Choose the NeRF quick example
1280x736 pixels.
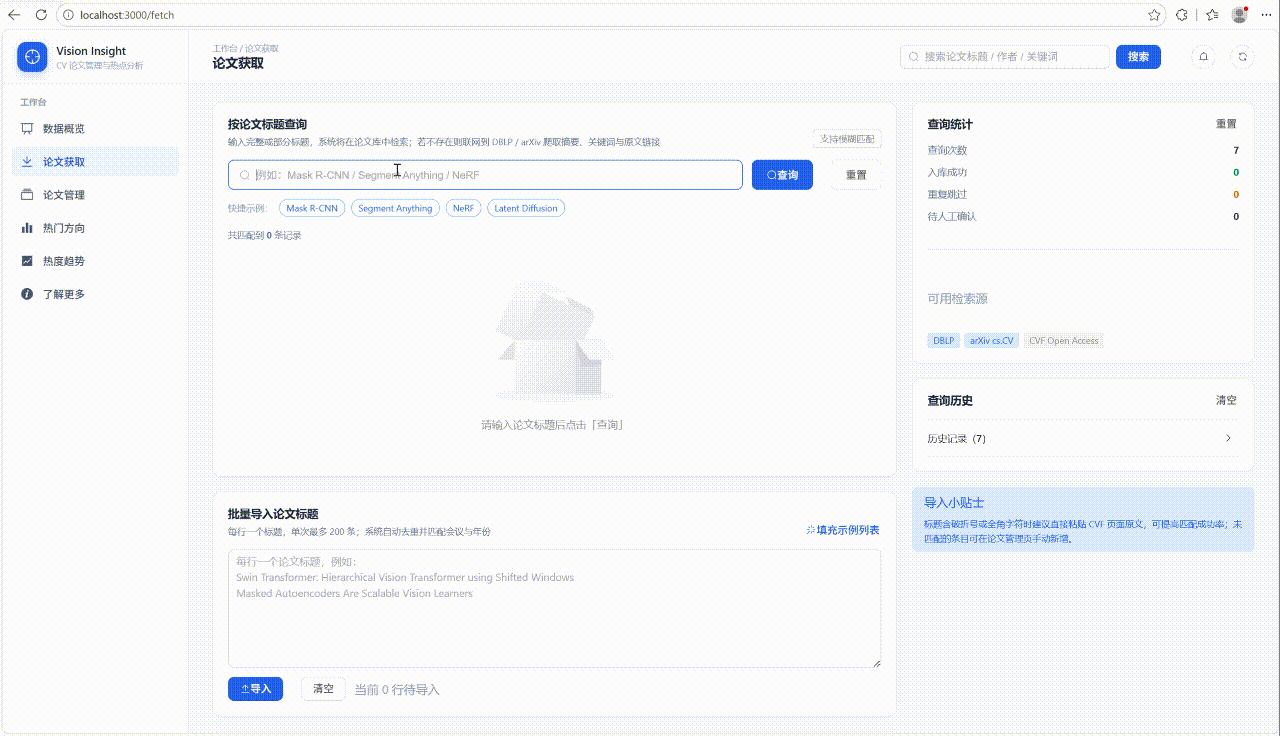(x=463, y=208)
